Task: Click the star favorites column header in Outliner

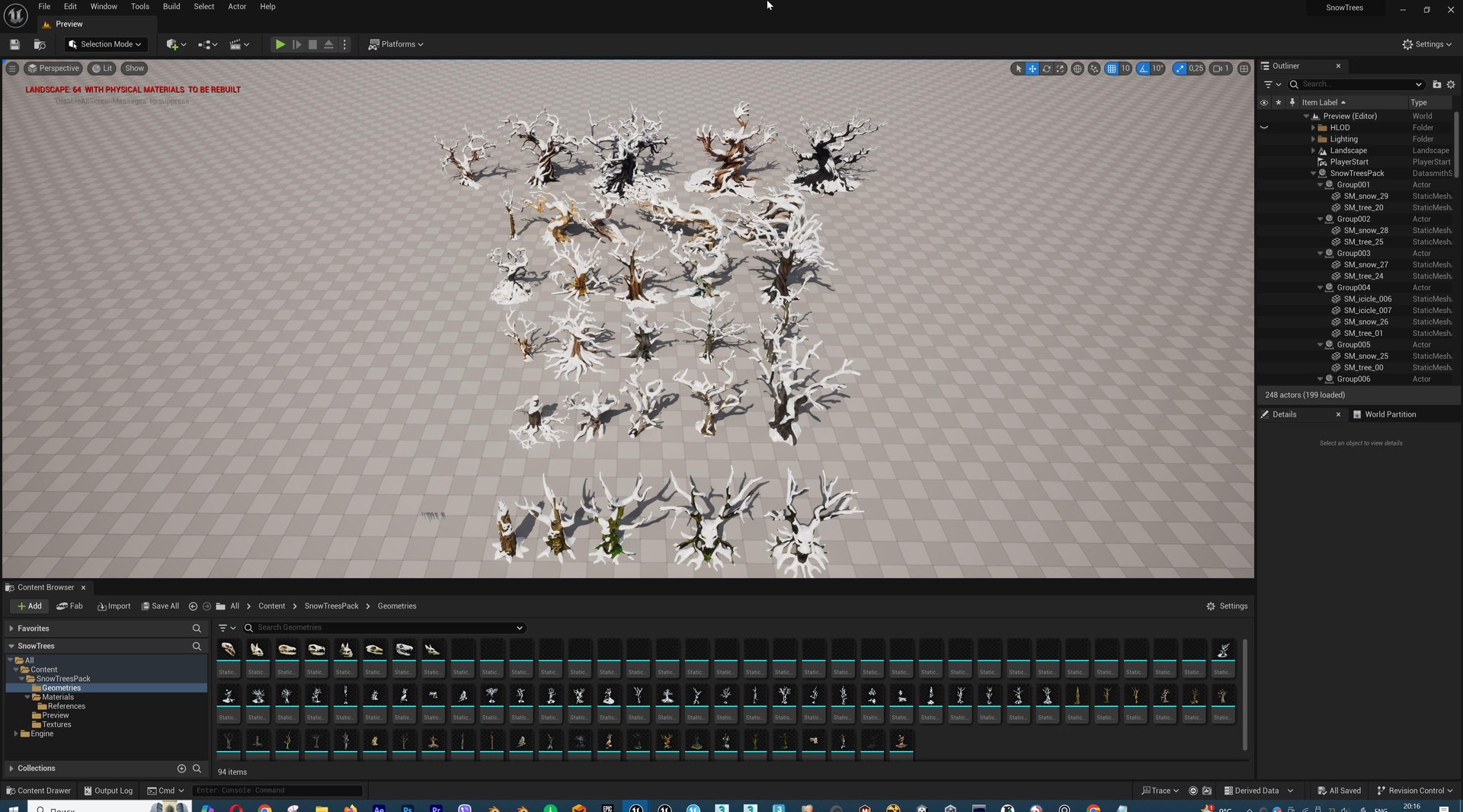Action: click(x=1279, y=102)
